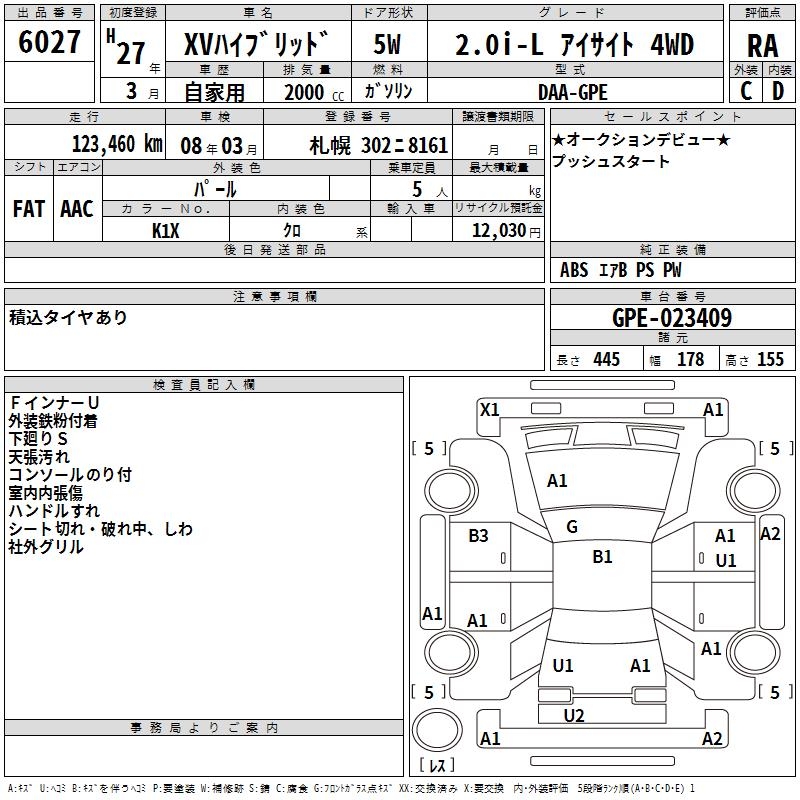Click inspector note コンソールのり付
This screenshot has width=800, height=800.
pyautogui.click(x=70, y=474)
